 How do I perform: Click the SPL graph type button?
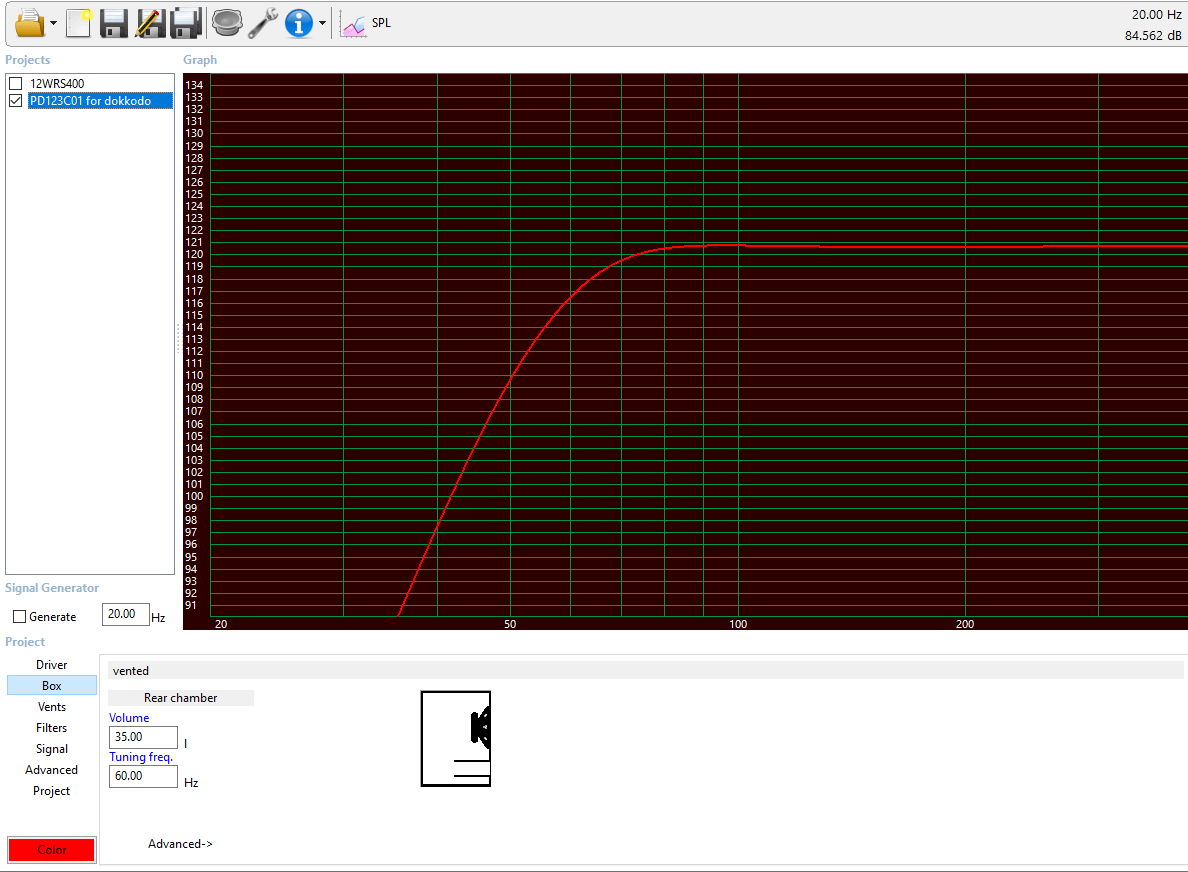point(366,23)
